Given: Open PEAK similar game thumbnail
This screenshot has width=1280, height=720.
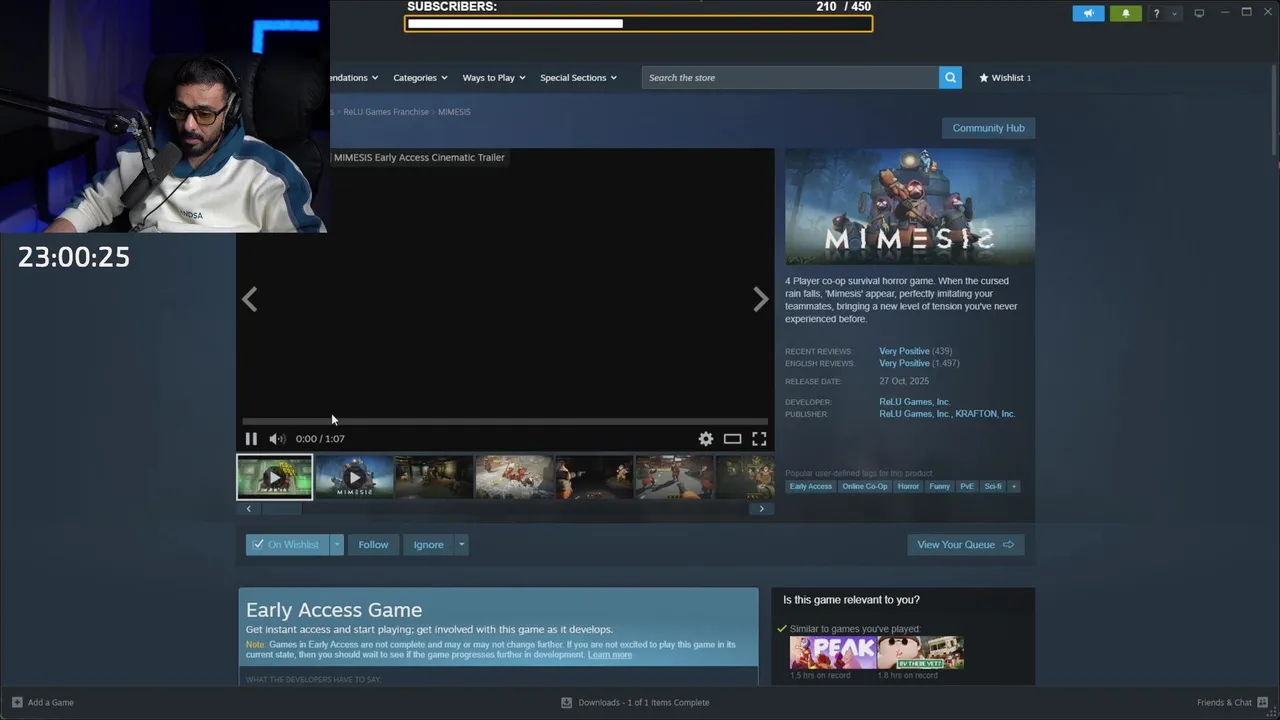Looking at the screenshot, I should [x=833, y=653].
